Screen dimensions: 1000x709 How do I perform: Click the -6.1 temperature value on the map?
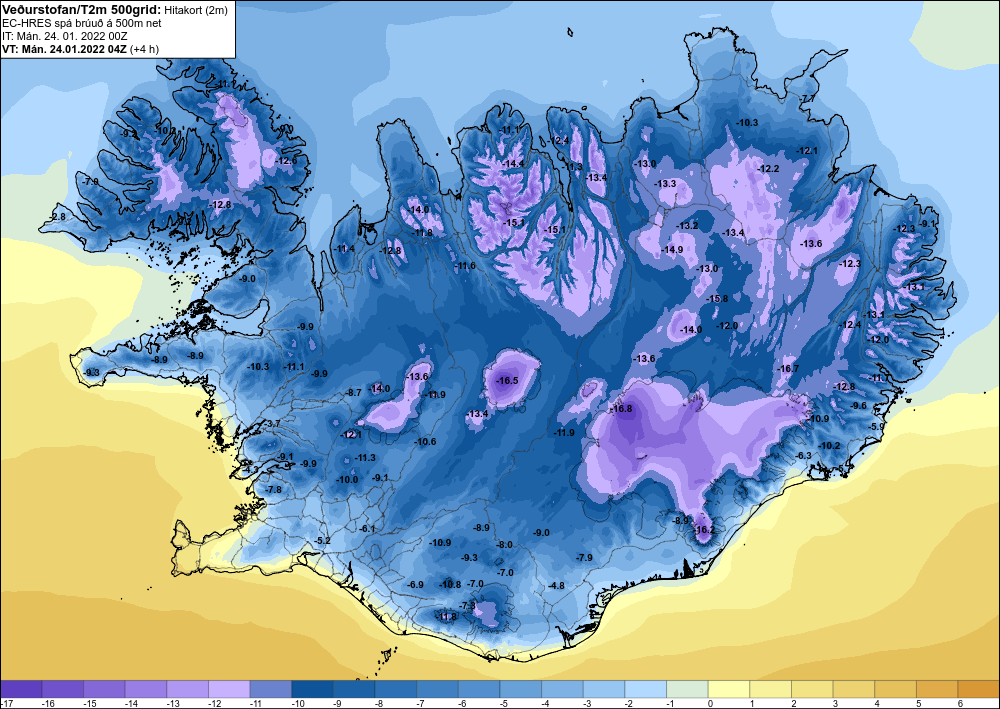pyautogui.click(x=367, y=529)
